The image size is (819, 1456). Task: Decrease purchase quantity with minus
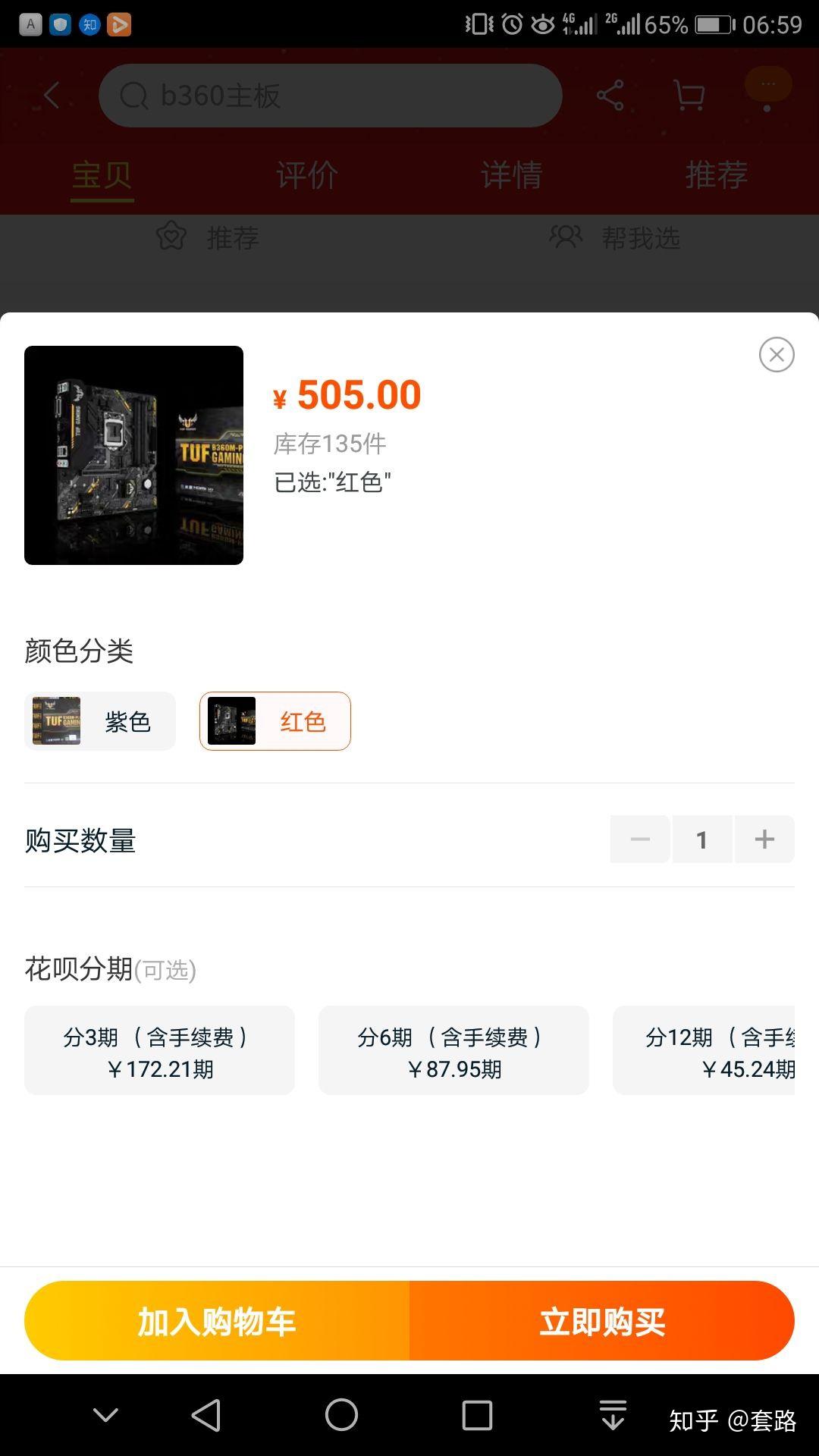pyautogui.click(x=640, y=839)
